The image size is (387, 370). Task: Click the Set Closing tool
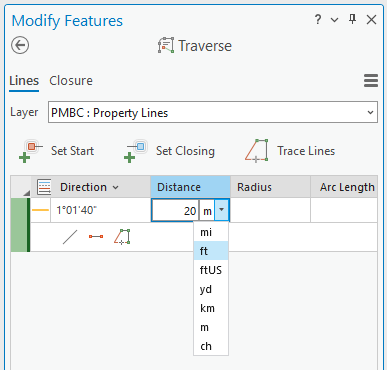[169, 151]
